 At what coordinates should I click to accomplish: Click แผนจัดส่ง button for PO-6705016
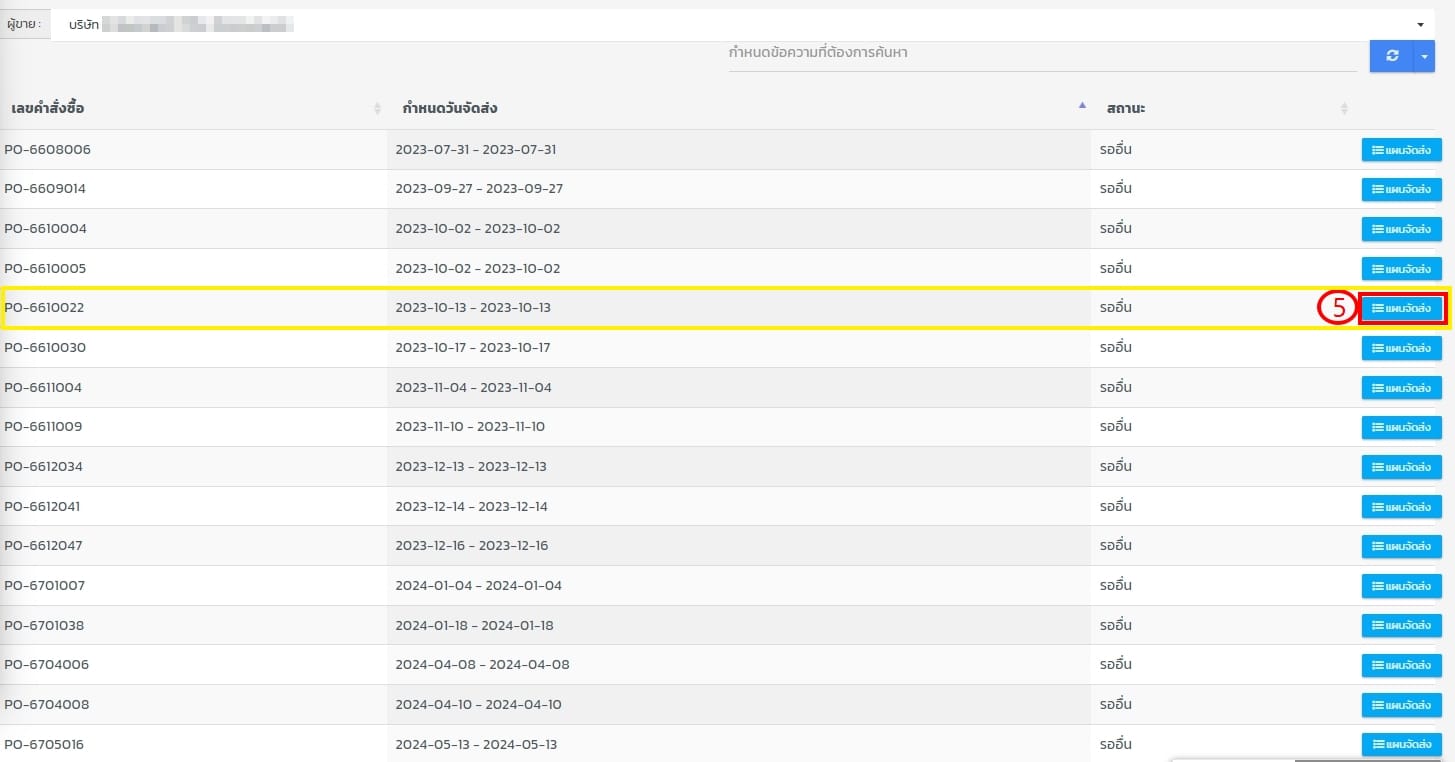click(1401, 744)
